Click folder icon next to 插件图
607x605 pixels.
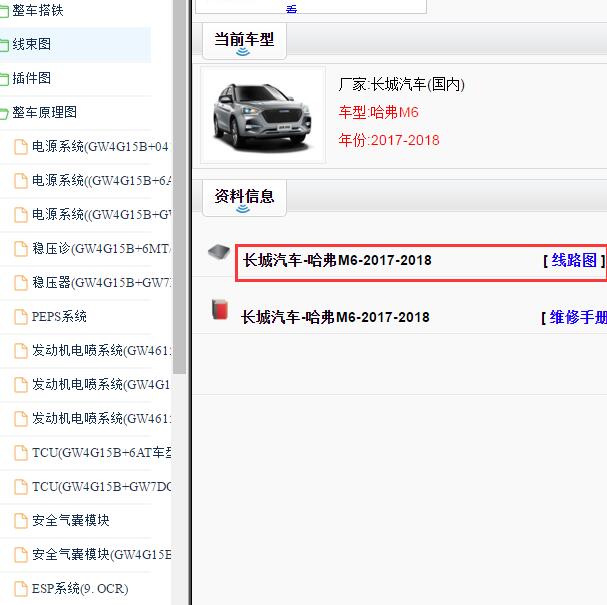pos(4,79)
